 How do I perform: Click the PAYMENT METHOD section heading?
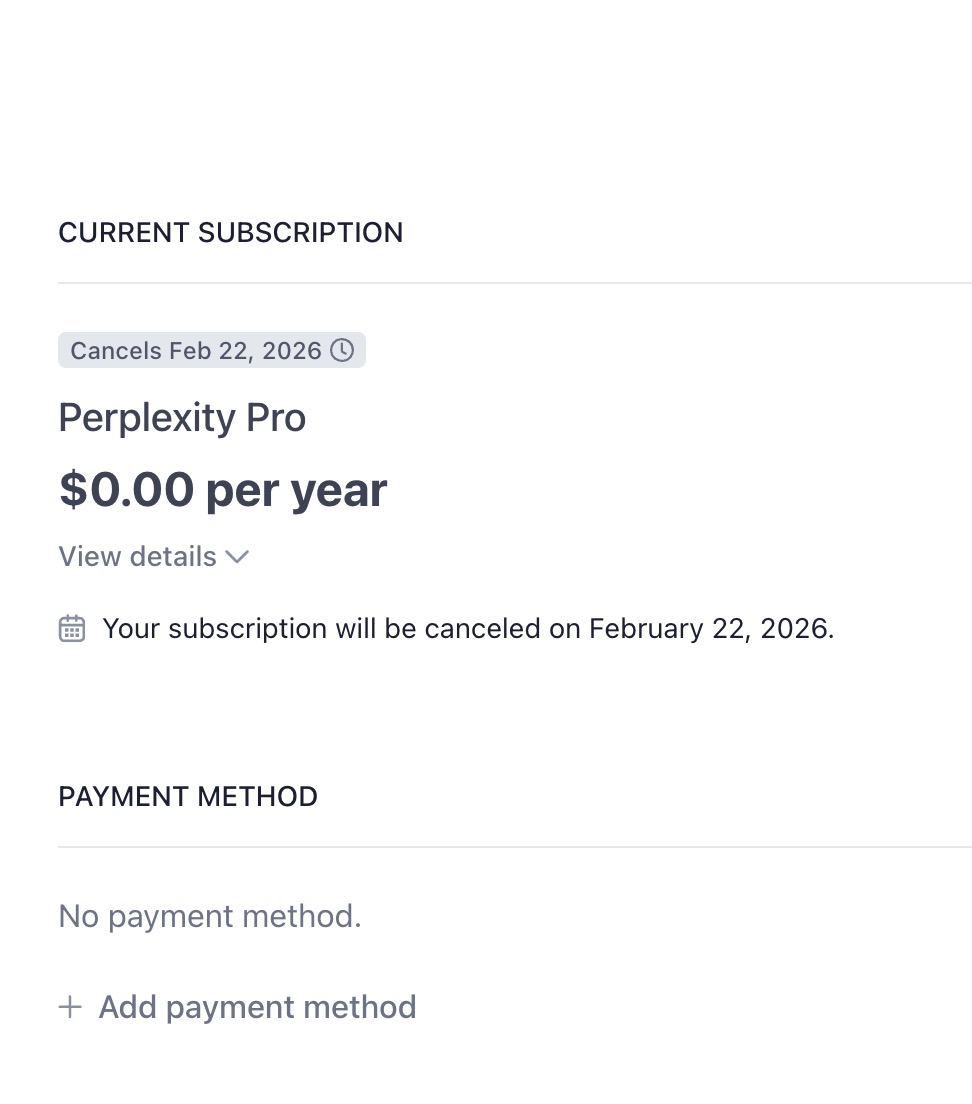(188, 797)
